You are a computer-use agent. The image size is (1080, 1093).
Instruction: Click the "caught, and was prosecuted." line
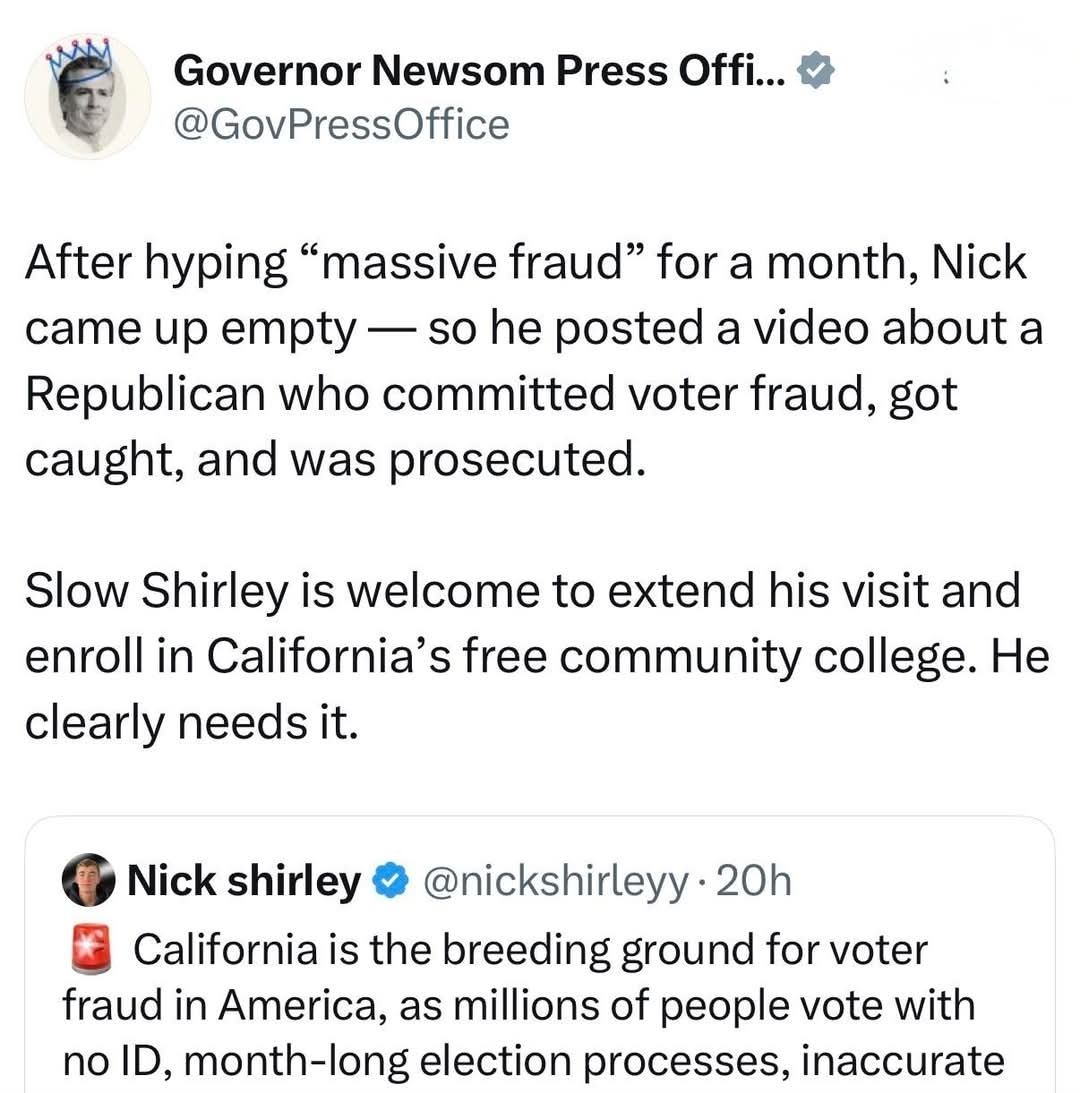[x=329, y=461]
